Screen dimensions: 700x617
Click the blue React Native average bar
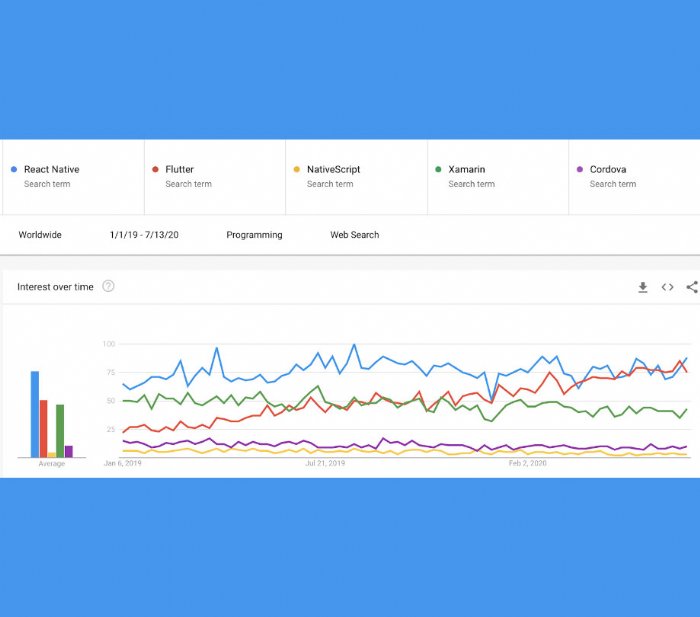(x=35, y=415)
